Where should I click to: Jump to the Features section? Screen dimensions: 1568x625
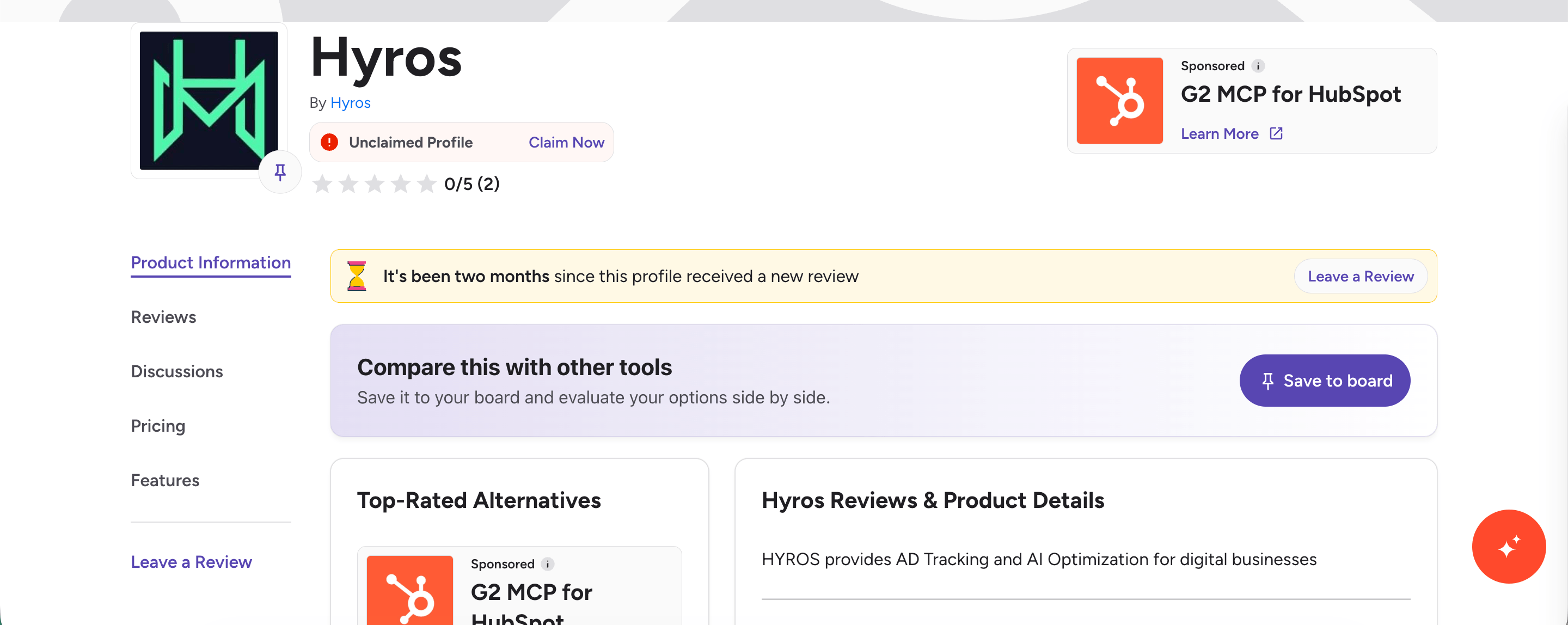[x=165, y=480]
